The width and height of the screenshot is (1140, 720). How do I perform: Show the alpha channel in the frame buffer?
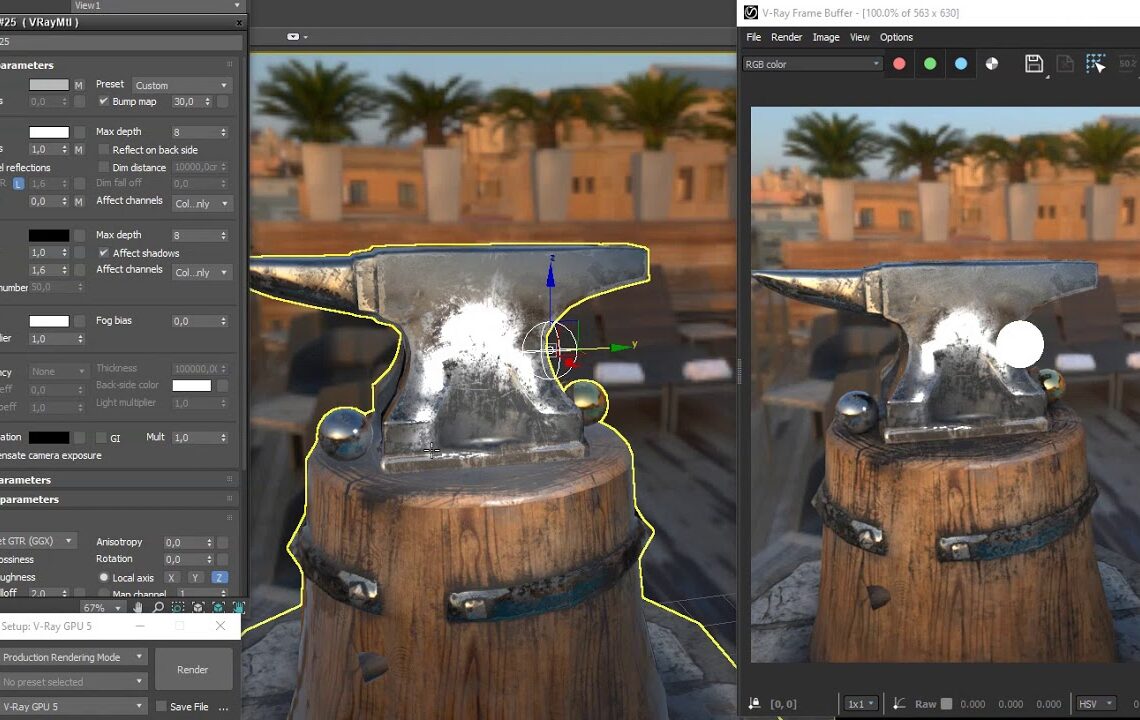[991, 63]
